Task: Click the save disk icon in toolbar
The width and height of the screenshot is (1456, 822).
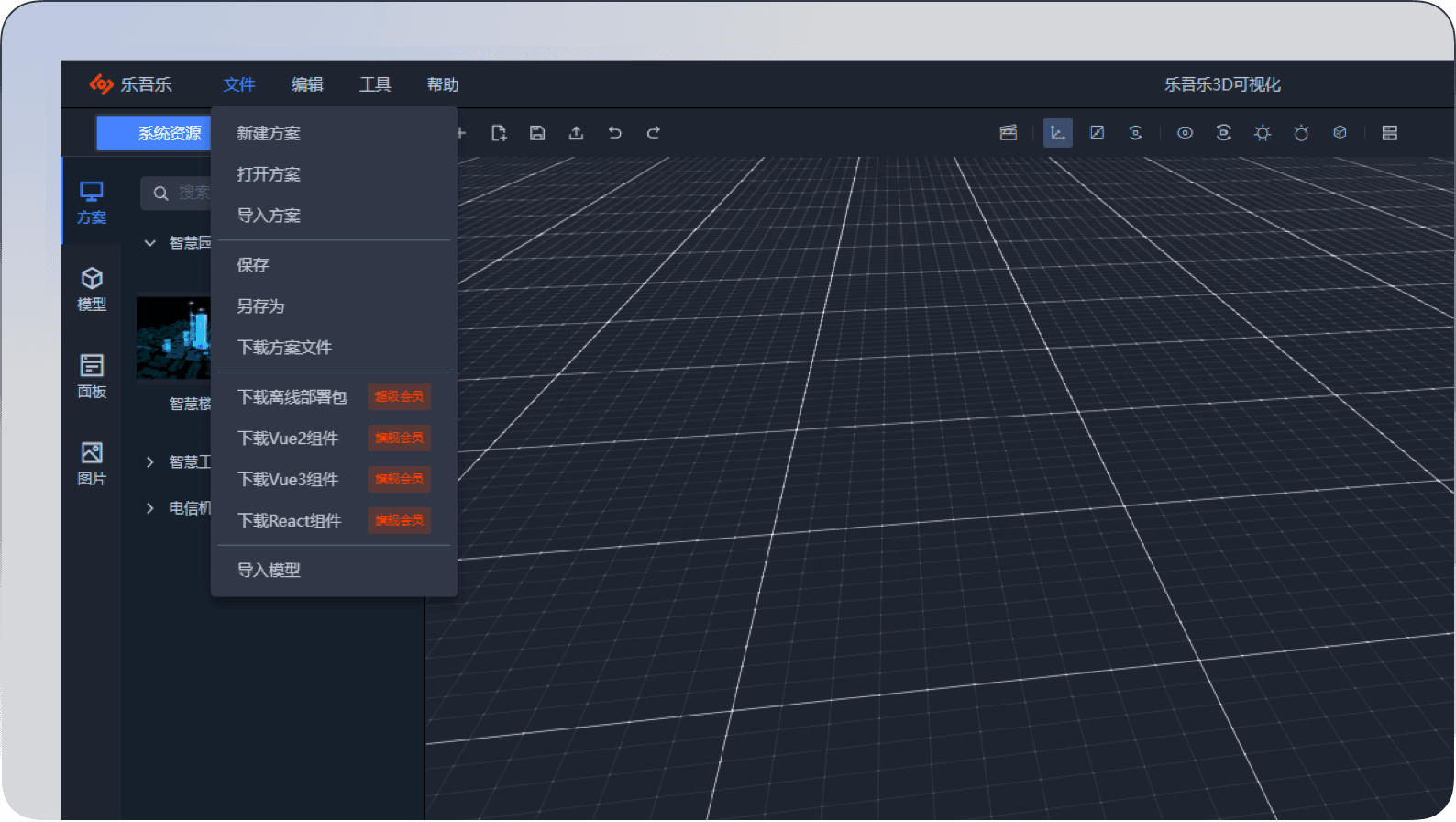Action: coord(537,133)
